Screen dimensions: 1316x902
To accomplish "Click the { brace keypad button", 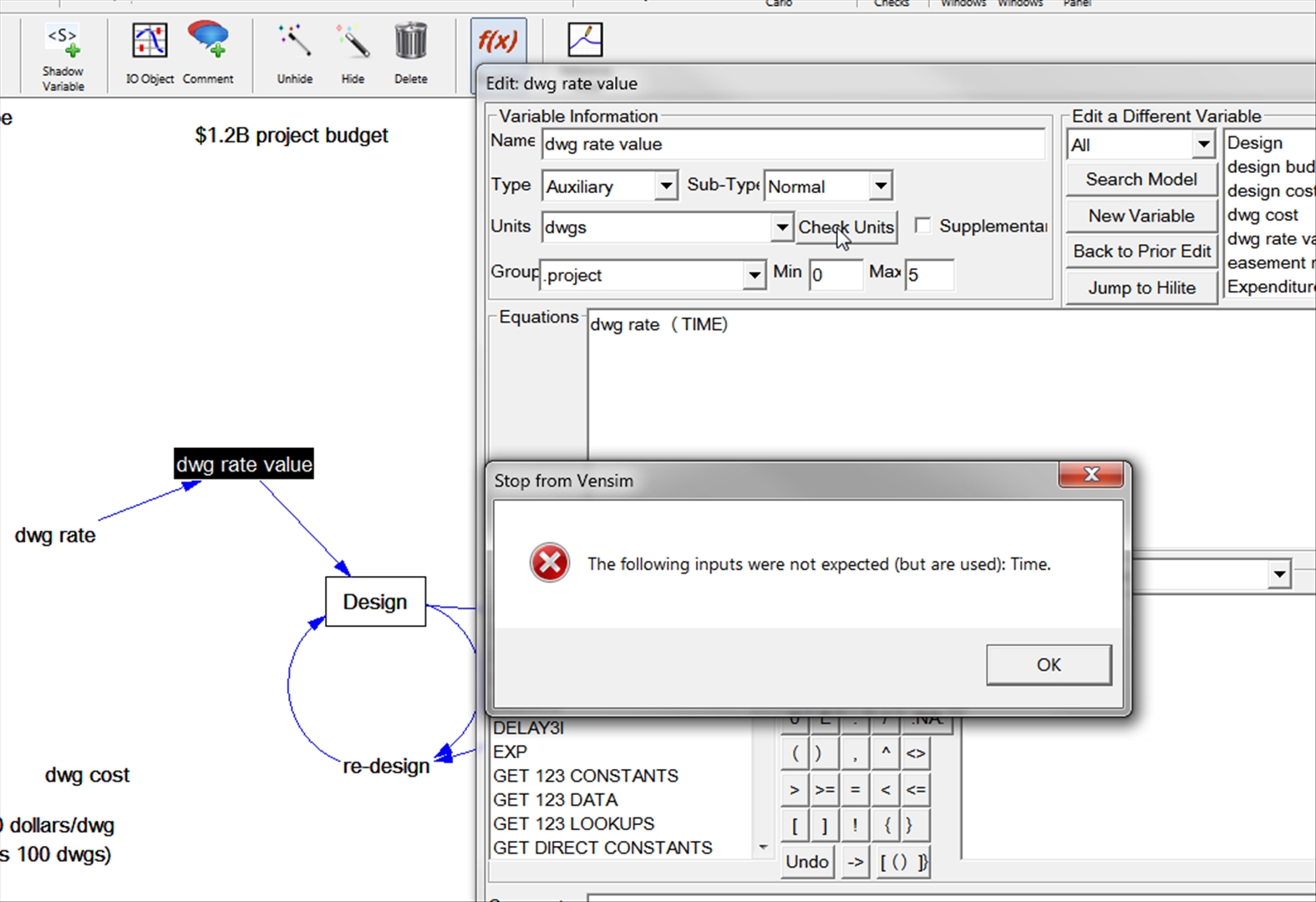I will coord(887,826).
